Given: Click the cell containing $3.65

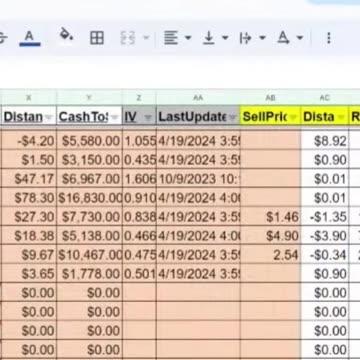Looking at the screenshot, I should tap(29, 274).
